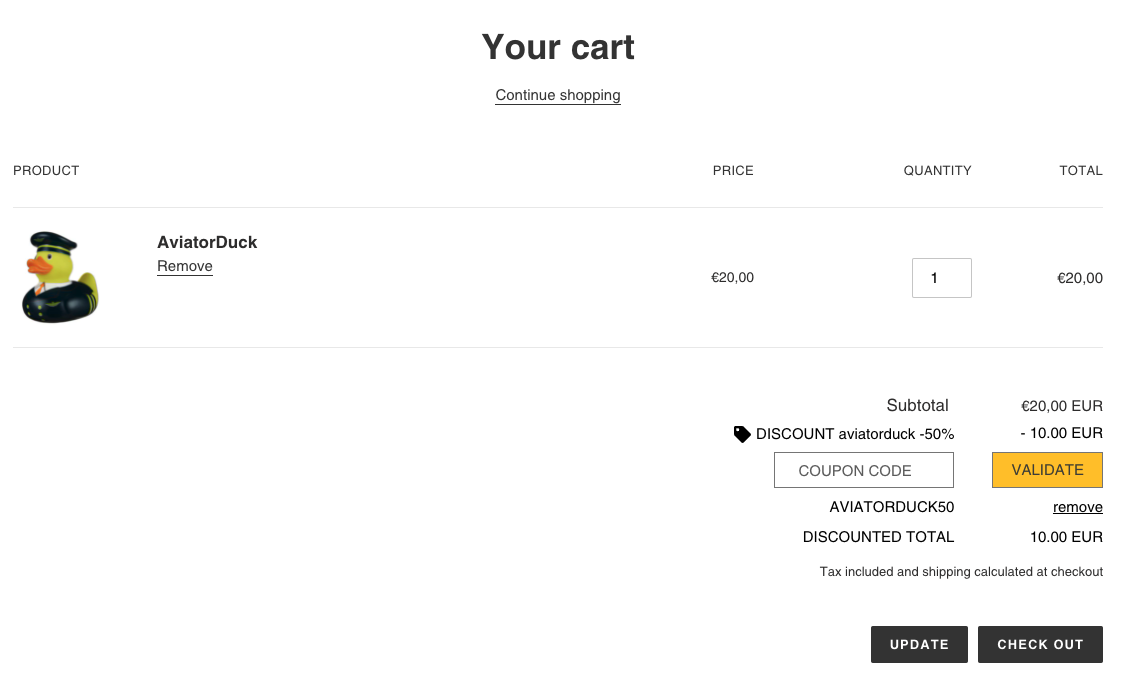
Task: Click the PRODUCT column header
Action: click(46, 171)
